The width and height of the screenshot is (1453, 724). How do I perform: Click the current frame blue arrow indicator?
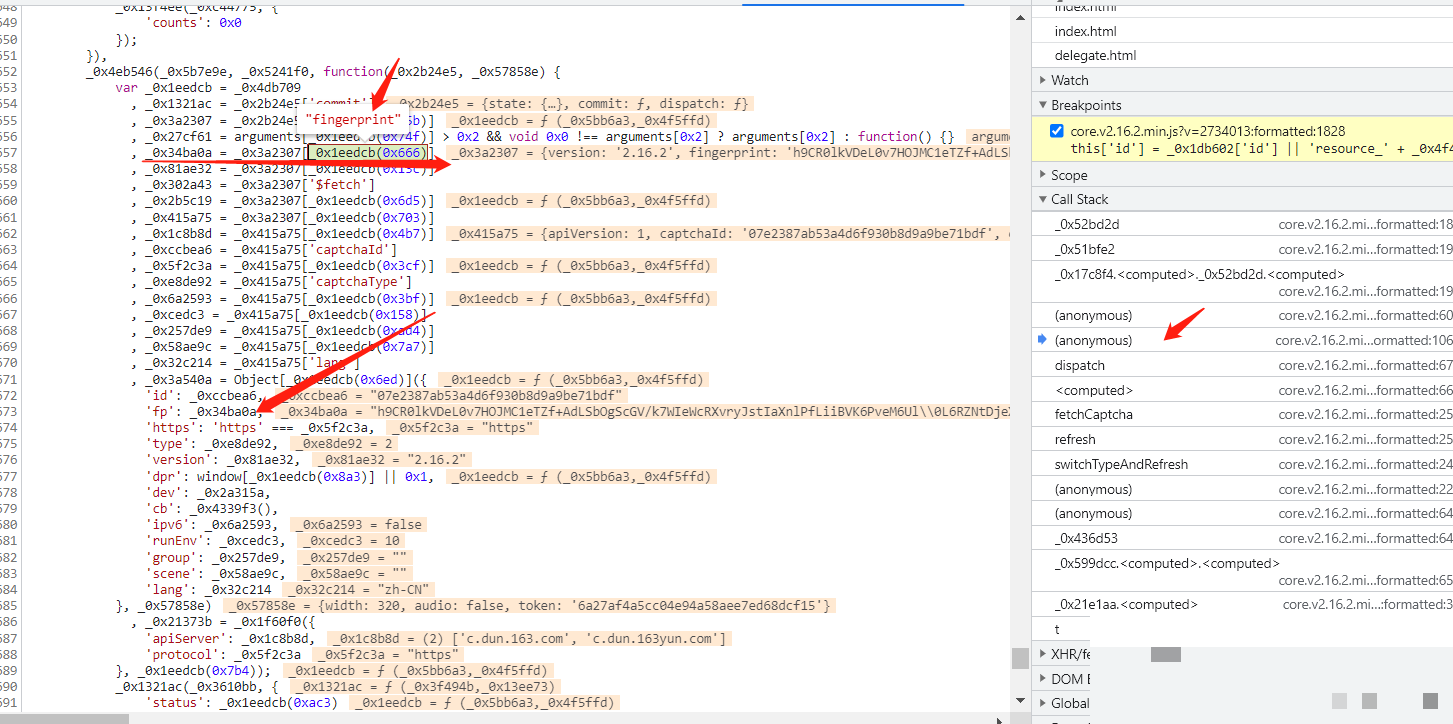point(1042,340)
